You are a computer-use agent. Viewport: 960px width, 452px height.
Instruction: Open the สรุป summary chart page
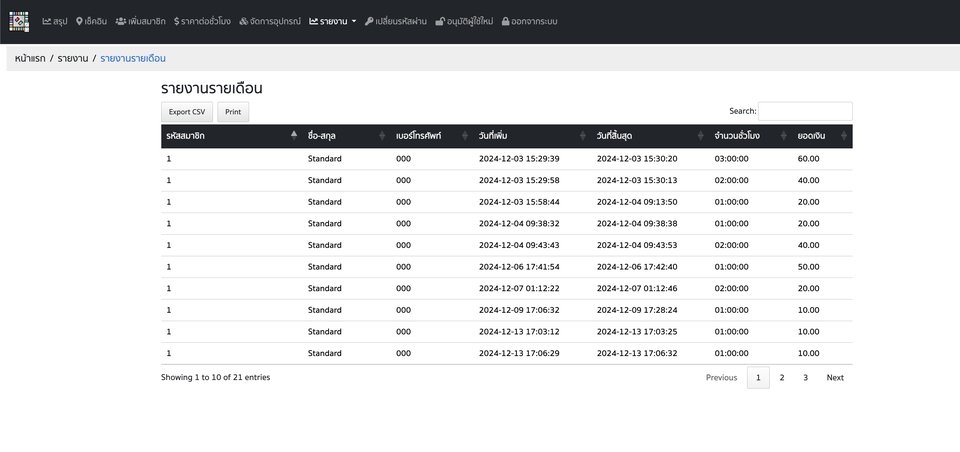tap(55, 21)
